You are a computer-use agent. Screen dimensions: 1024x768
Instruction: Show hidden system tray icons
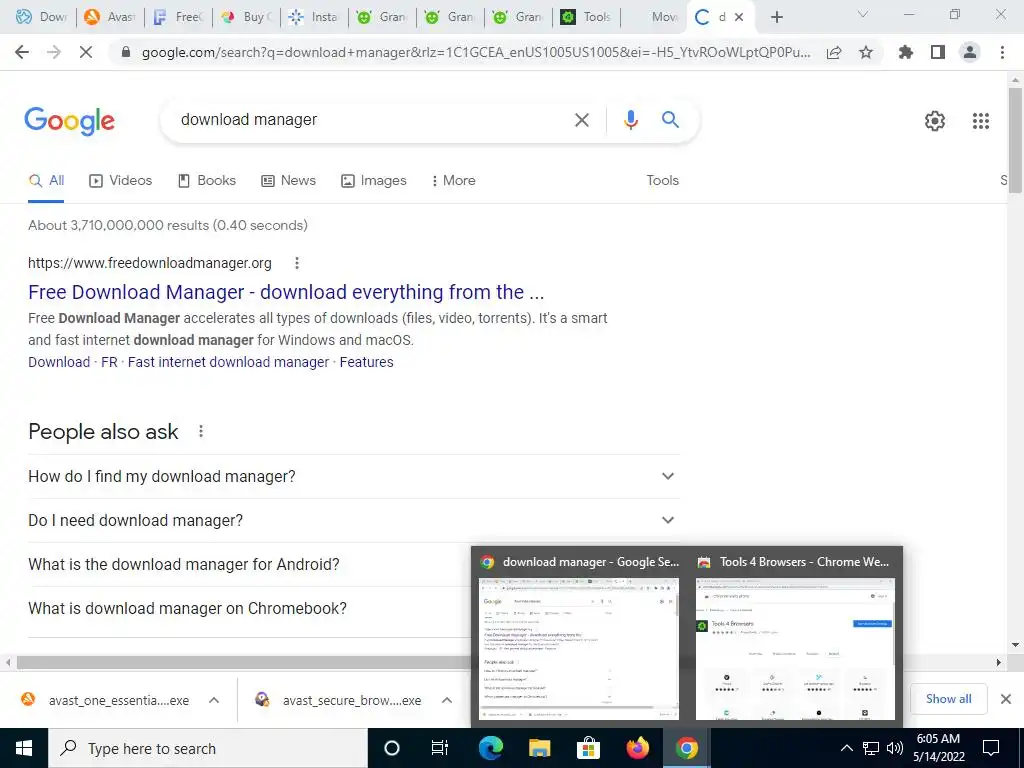coord(846,748)
